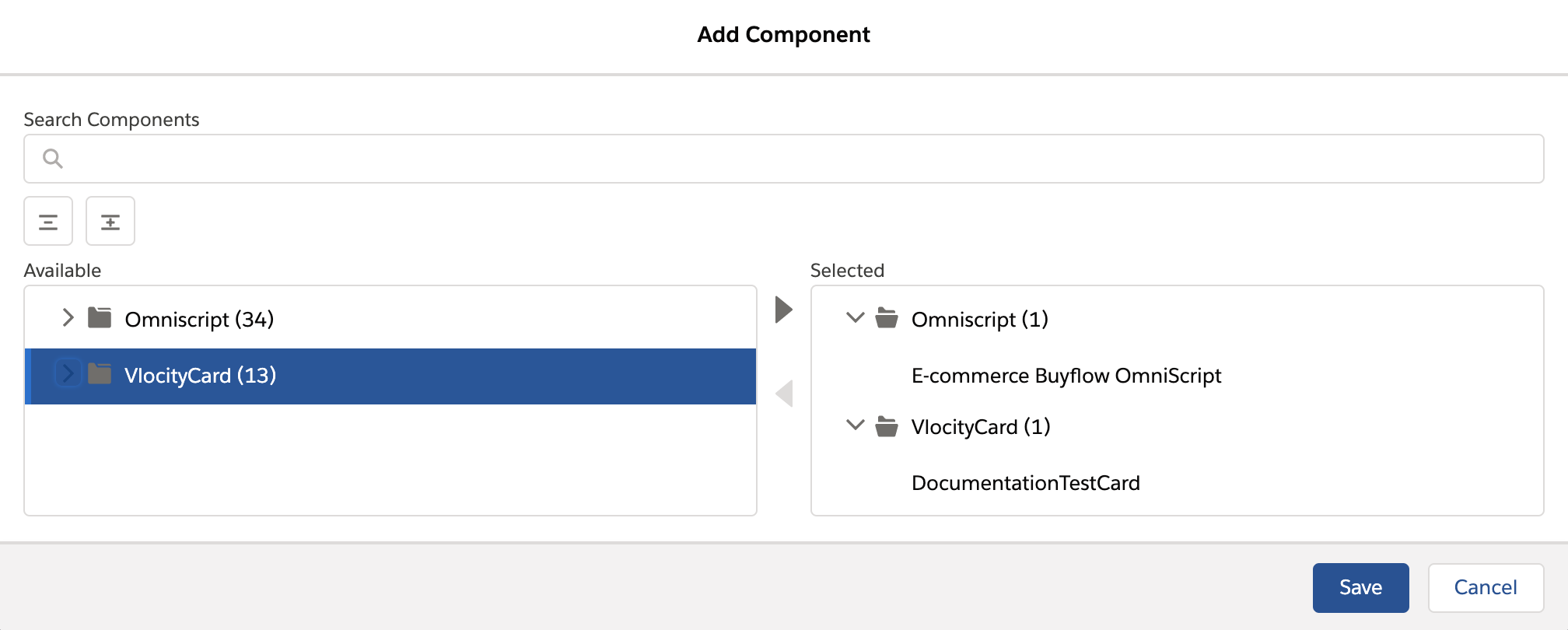Focus the Search Components input field
Screen dimensions: 1568x630
pyautogui.click(x=784, y=159)
